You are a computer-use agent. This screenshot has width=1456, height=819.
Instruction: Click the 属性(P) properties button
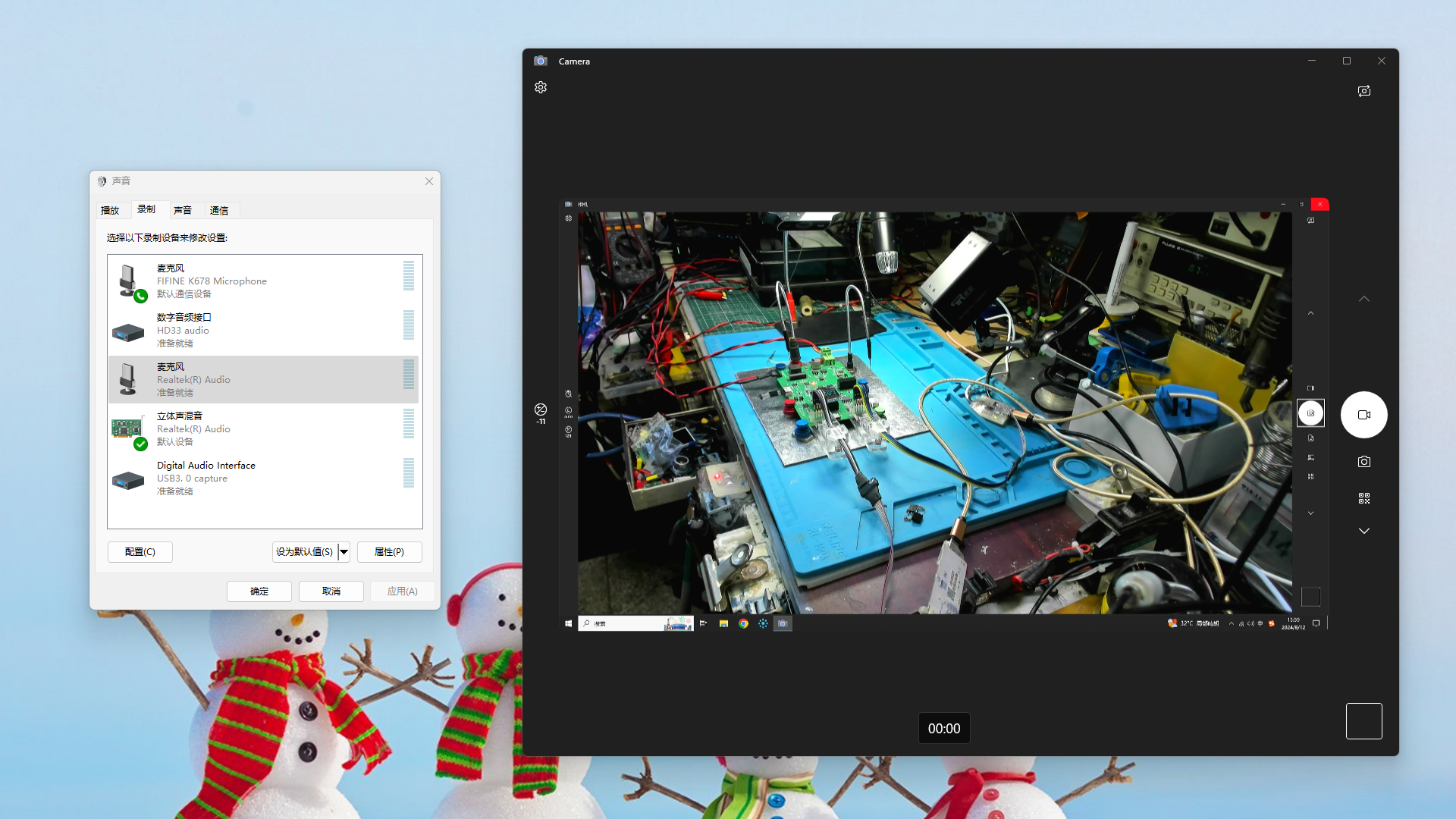[389, 552]
